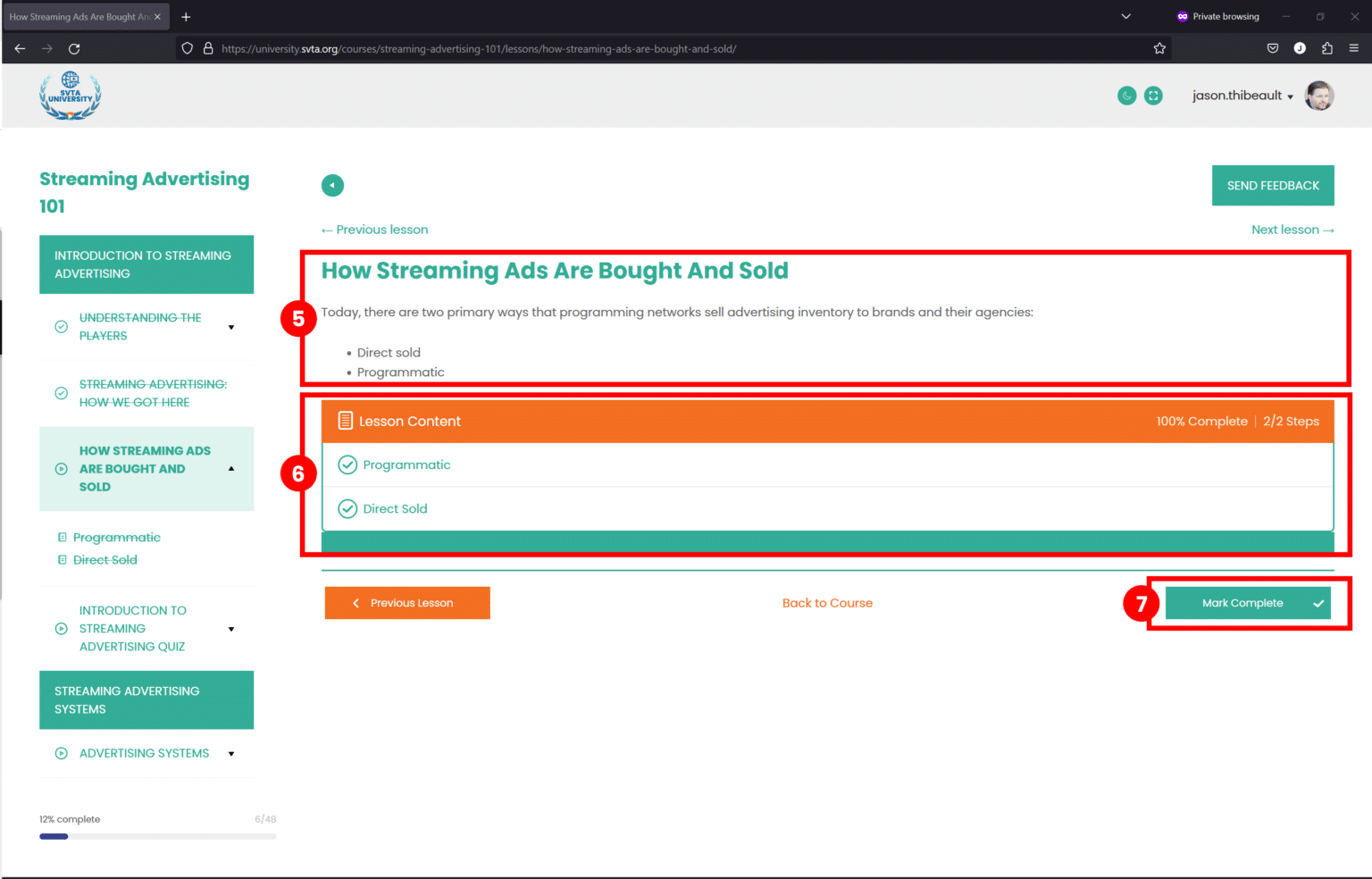Open the jason.thibeault account dropdown
This screenshot has height=879, width=1372.
pos(1242,96)
